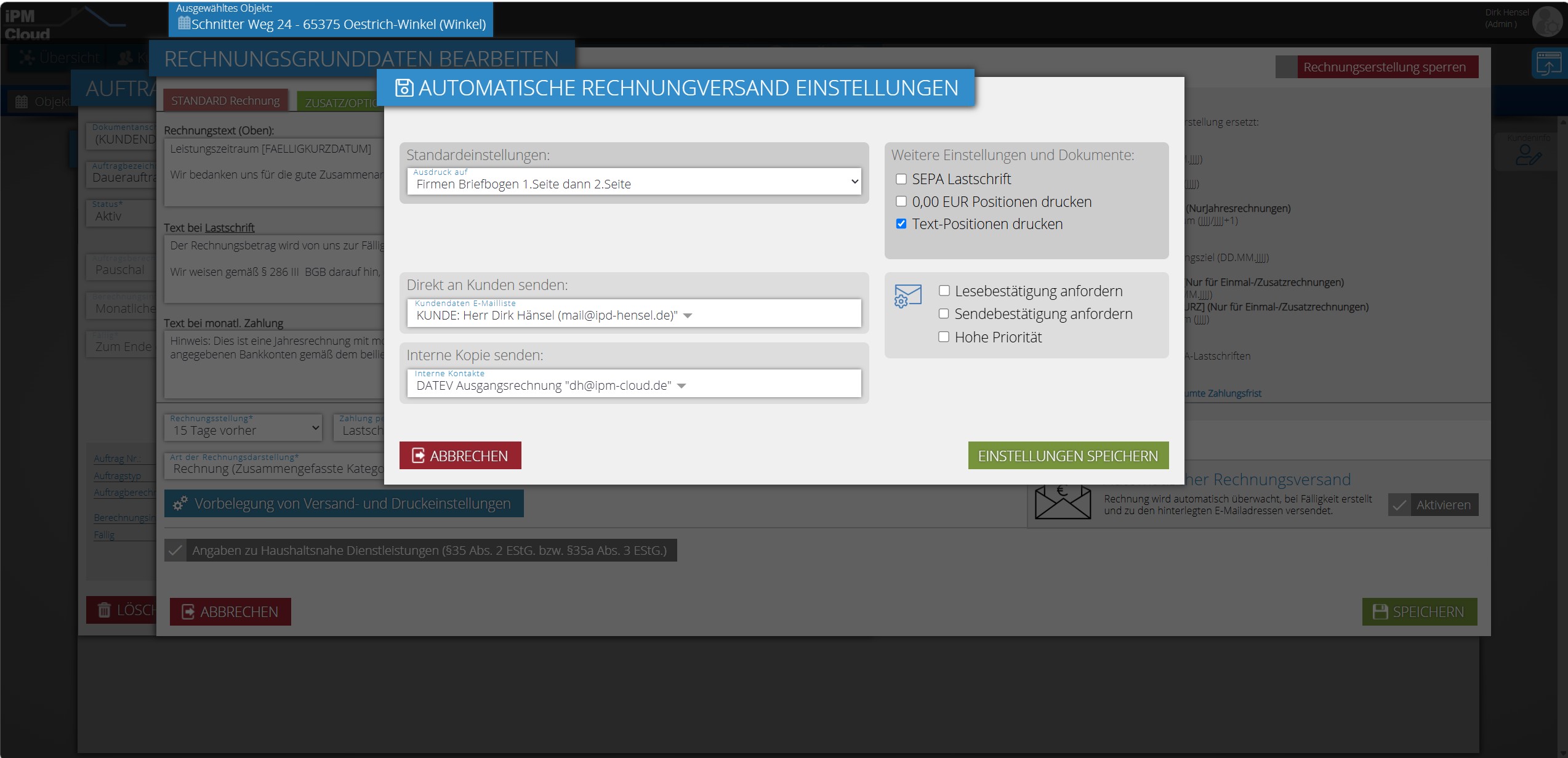Screen dimensions: 1568x758
Task: Click the trash icon on LÖSCHEN button
Action: click(x=104, y=610)
